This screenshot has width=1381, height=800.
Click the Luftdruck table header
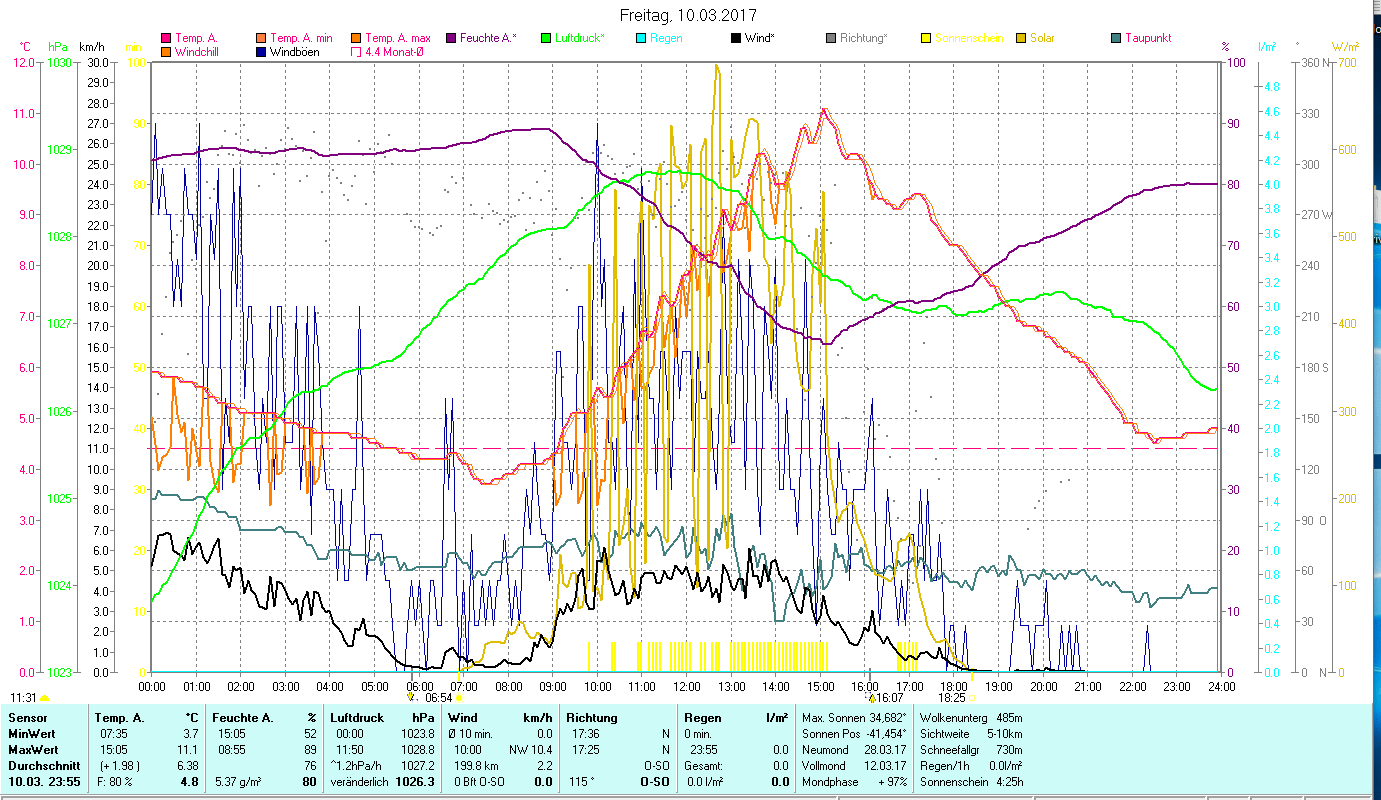[x=357, y=718]
